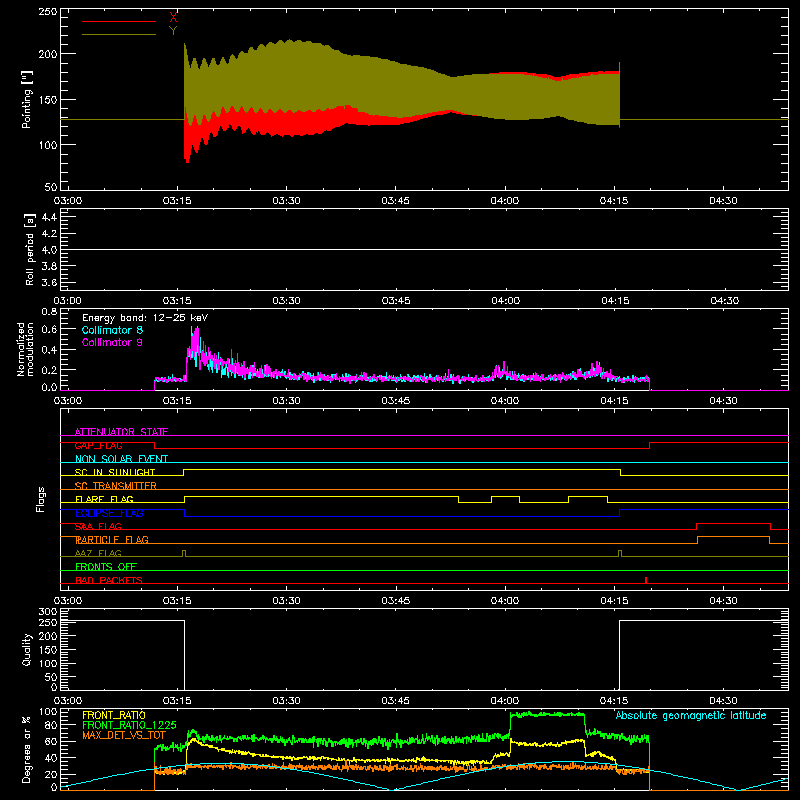The image size is (800, 800).
Task: Select the FRONTS_OFF flag label
Action: click(x=106, y=566)
